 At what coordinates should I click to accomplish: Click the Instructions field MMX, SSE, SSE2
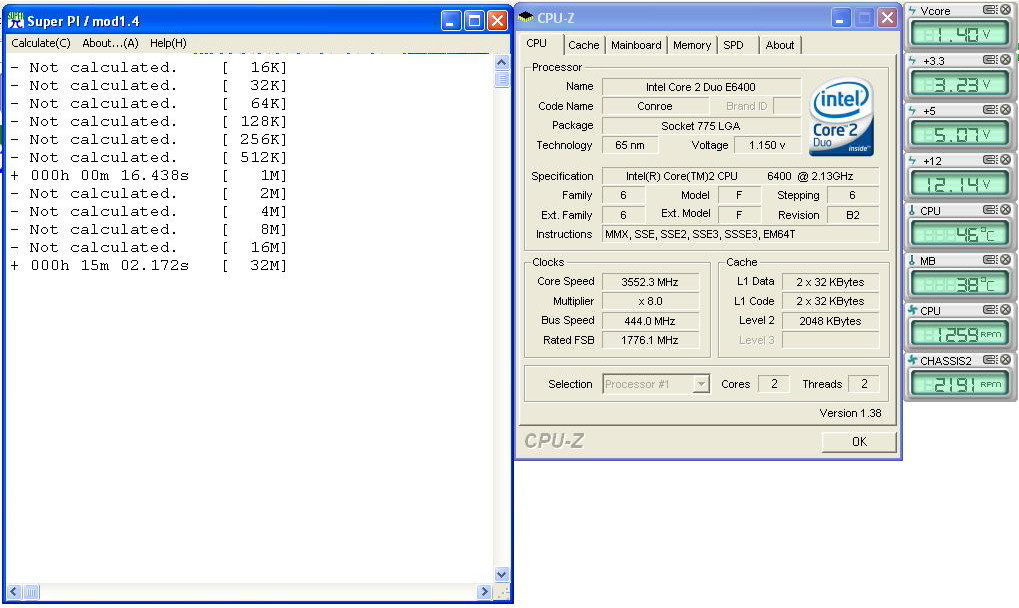(x=741, y=234)
